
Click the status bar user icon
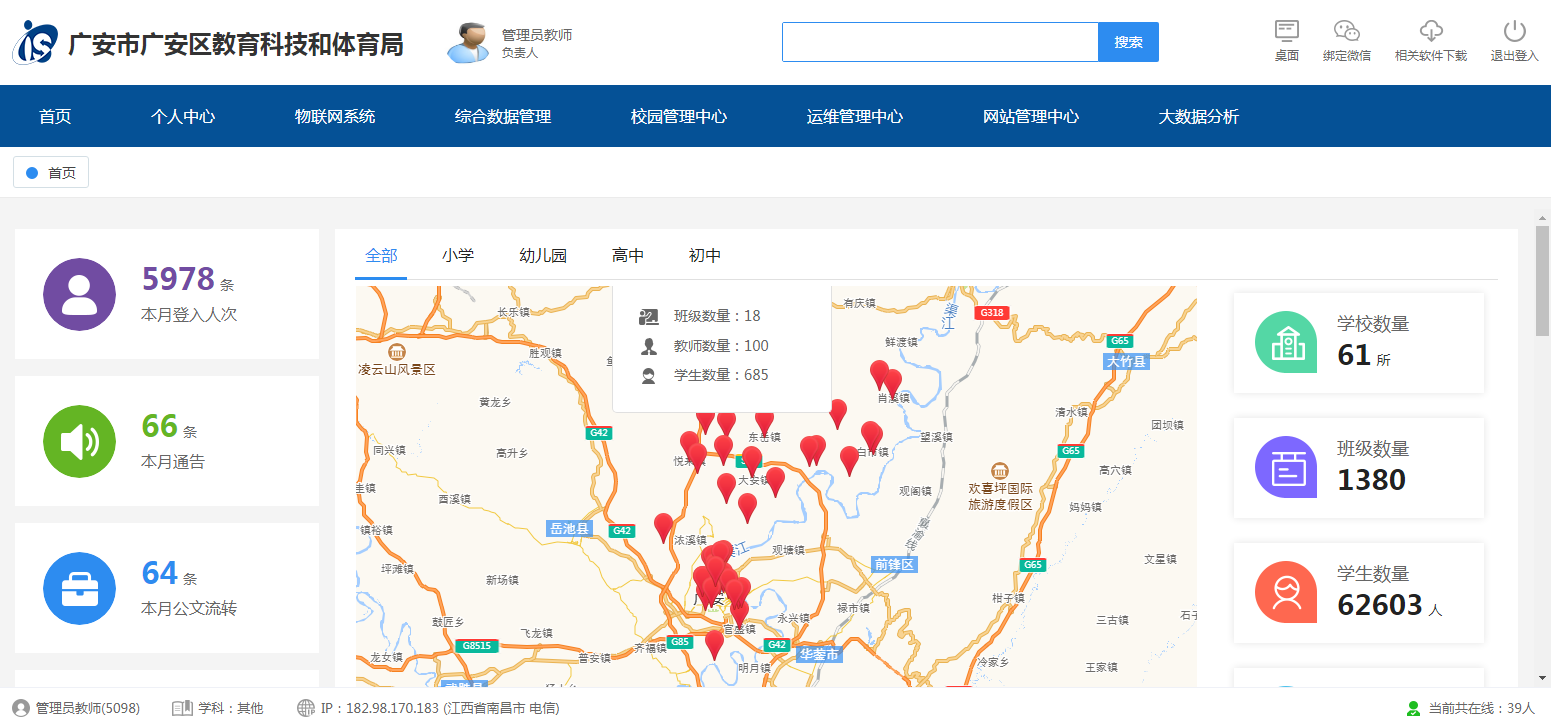21,708
